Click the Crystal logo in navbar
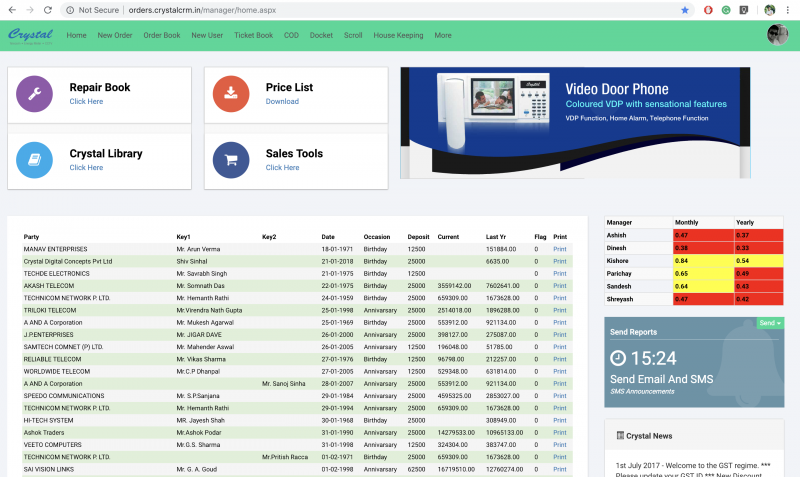This screenshot has height=477, width=800. click(30, 35)
